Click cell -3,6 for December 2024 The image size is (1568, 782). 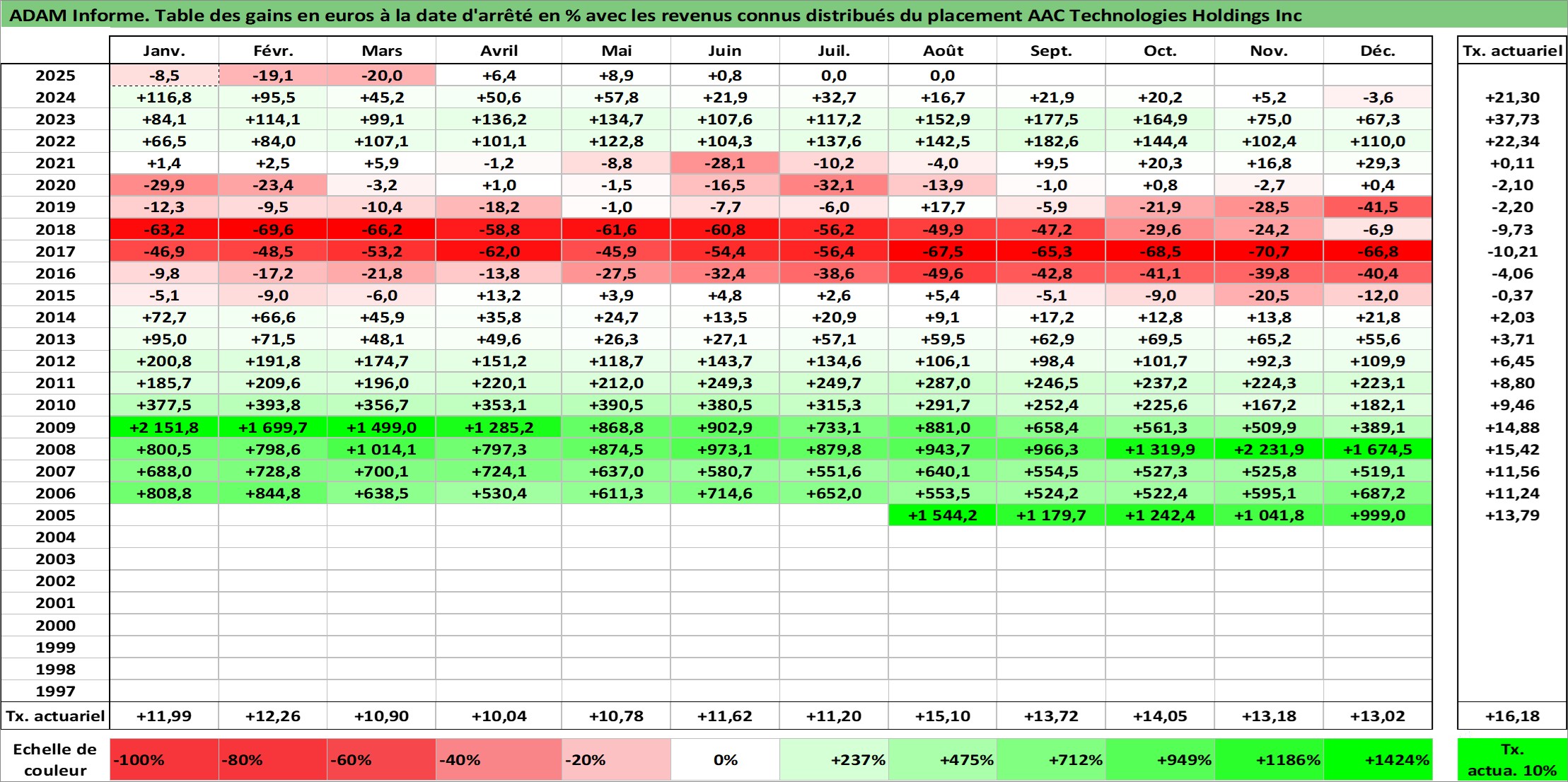[x=1378, y=98]
